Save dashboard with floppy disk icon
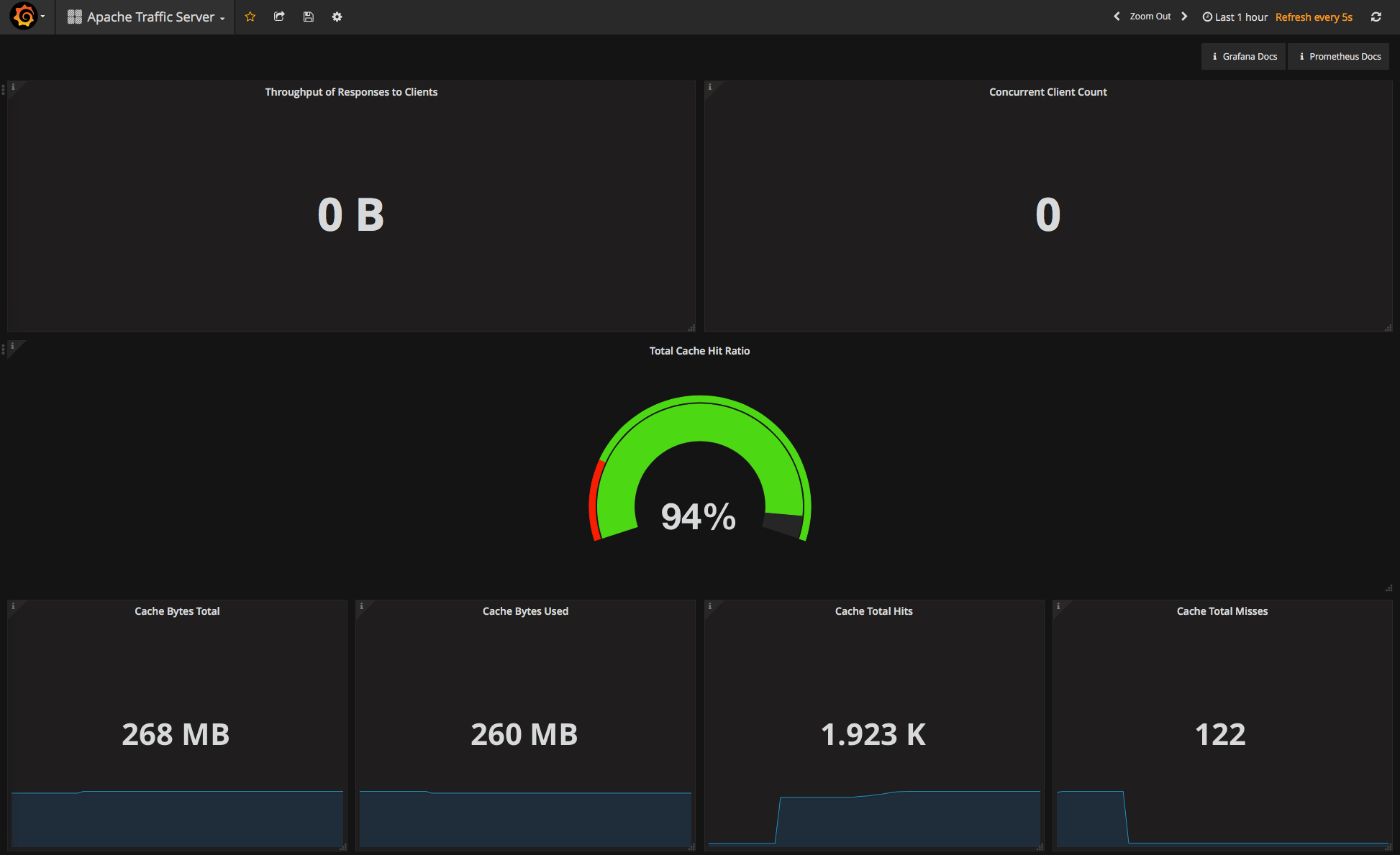Viewport: 1400px width, 855px height. (308, 17)
